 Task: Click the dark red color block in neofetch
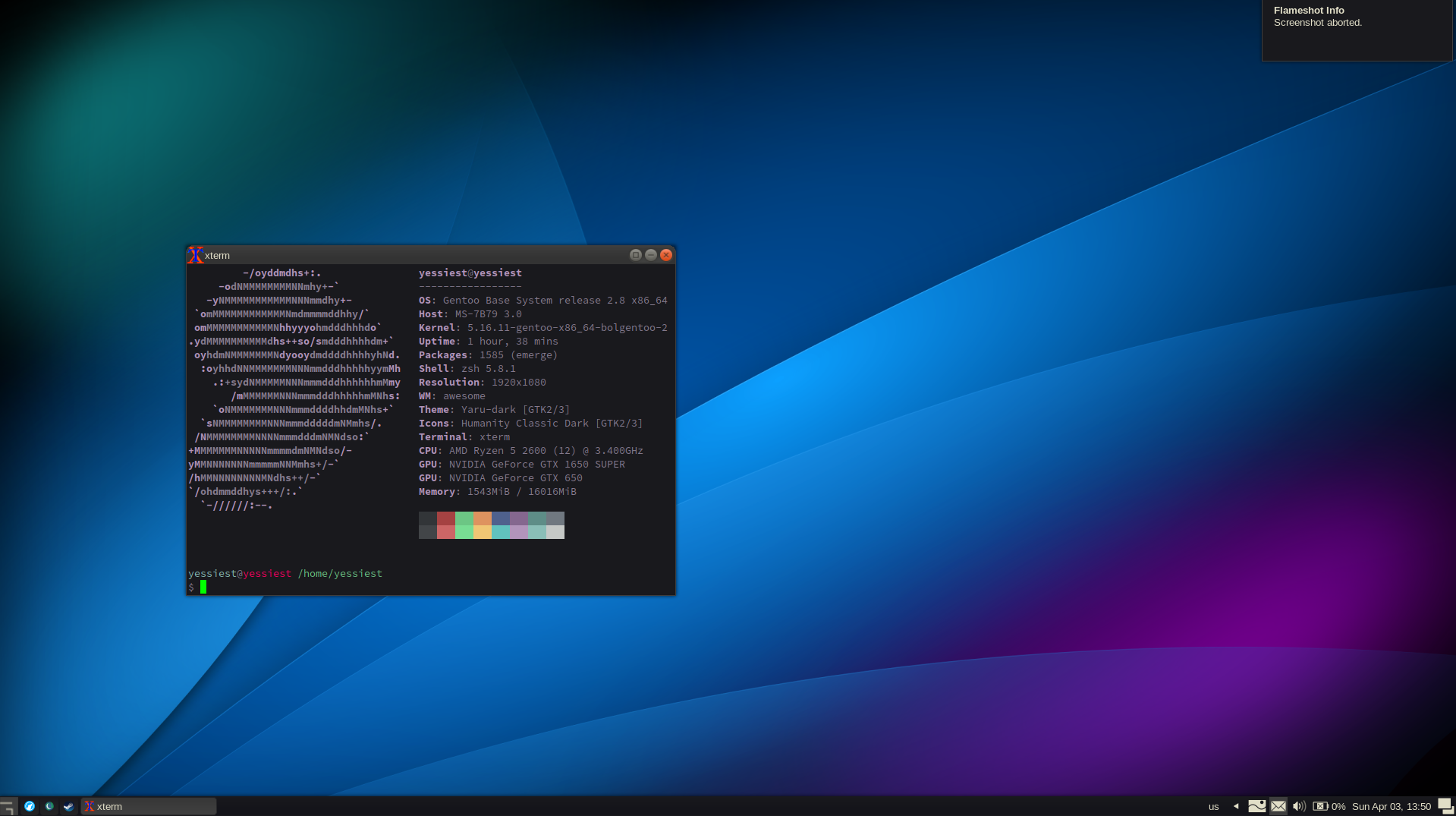coord(446,518)
